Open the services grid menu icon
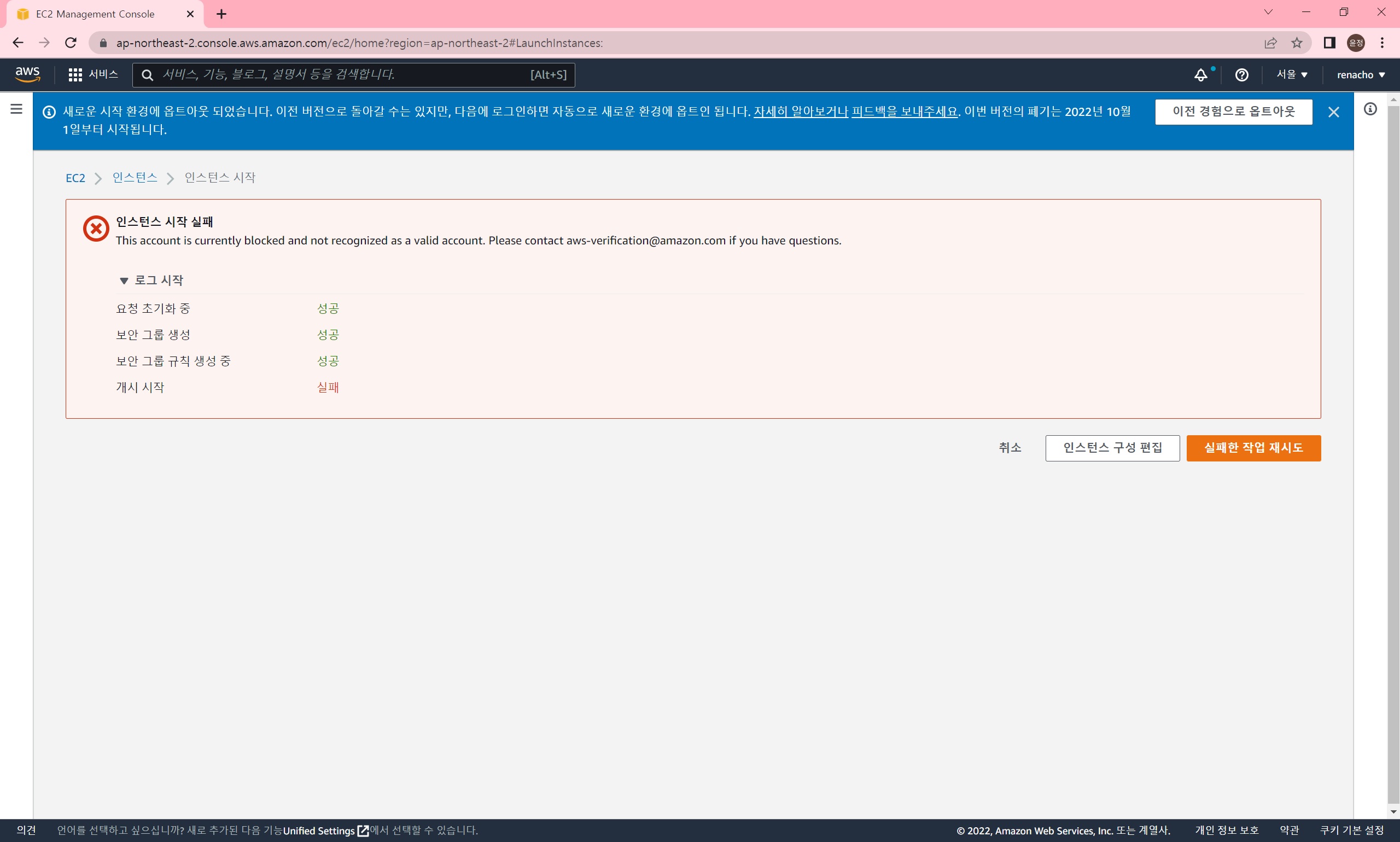The height and width of the screenshot is (842, 1400). pyautogui.click(x=75, y=75)
